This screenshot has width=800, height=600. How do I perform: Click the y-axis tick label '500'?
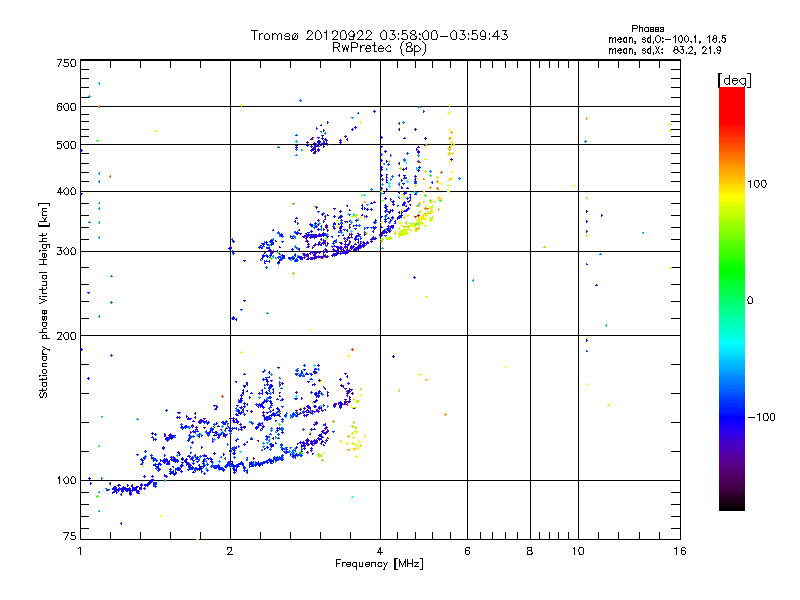point(66,145)
